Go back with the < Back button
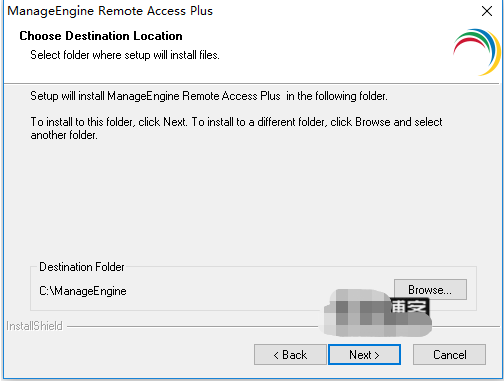Viewport: 504px width, 385px height. [x=290, y=355]
